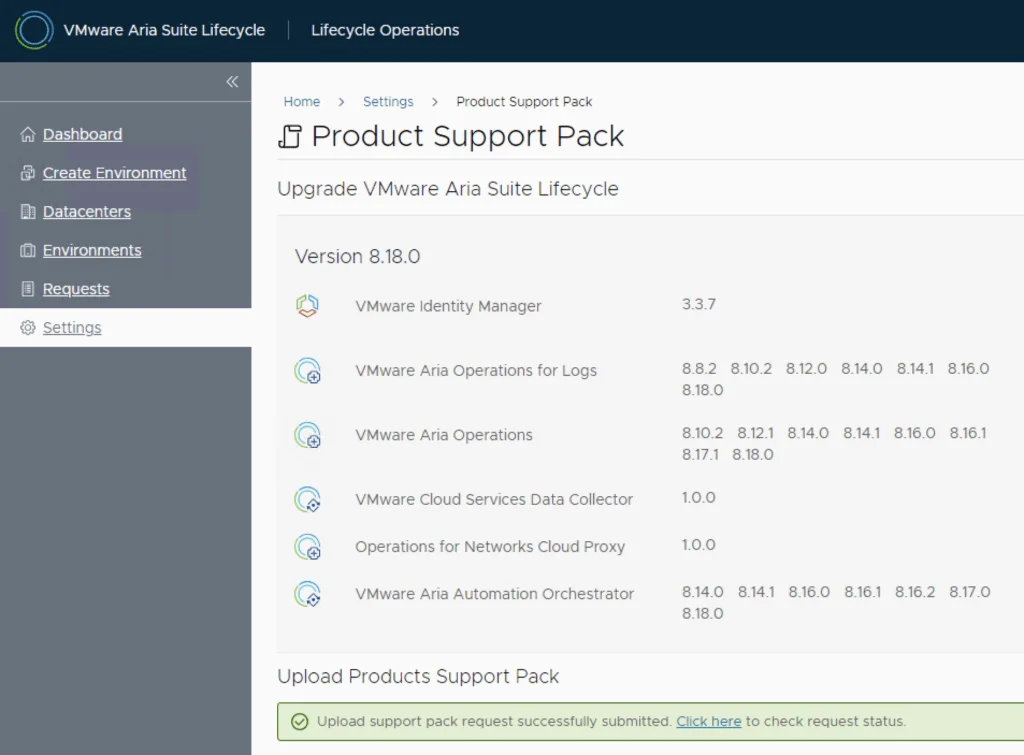
Task: Click the Settings gear icon
Action: point(27,327)
